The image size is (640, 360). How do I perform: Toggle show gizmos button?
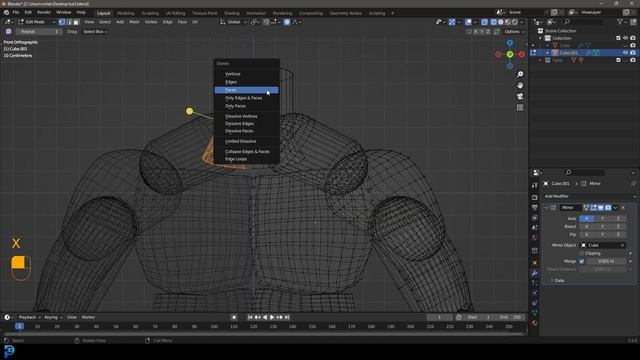pos(452,22)
